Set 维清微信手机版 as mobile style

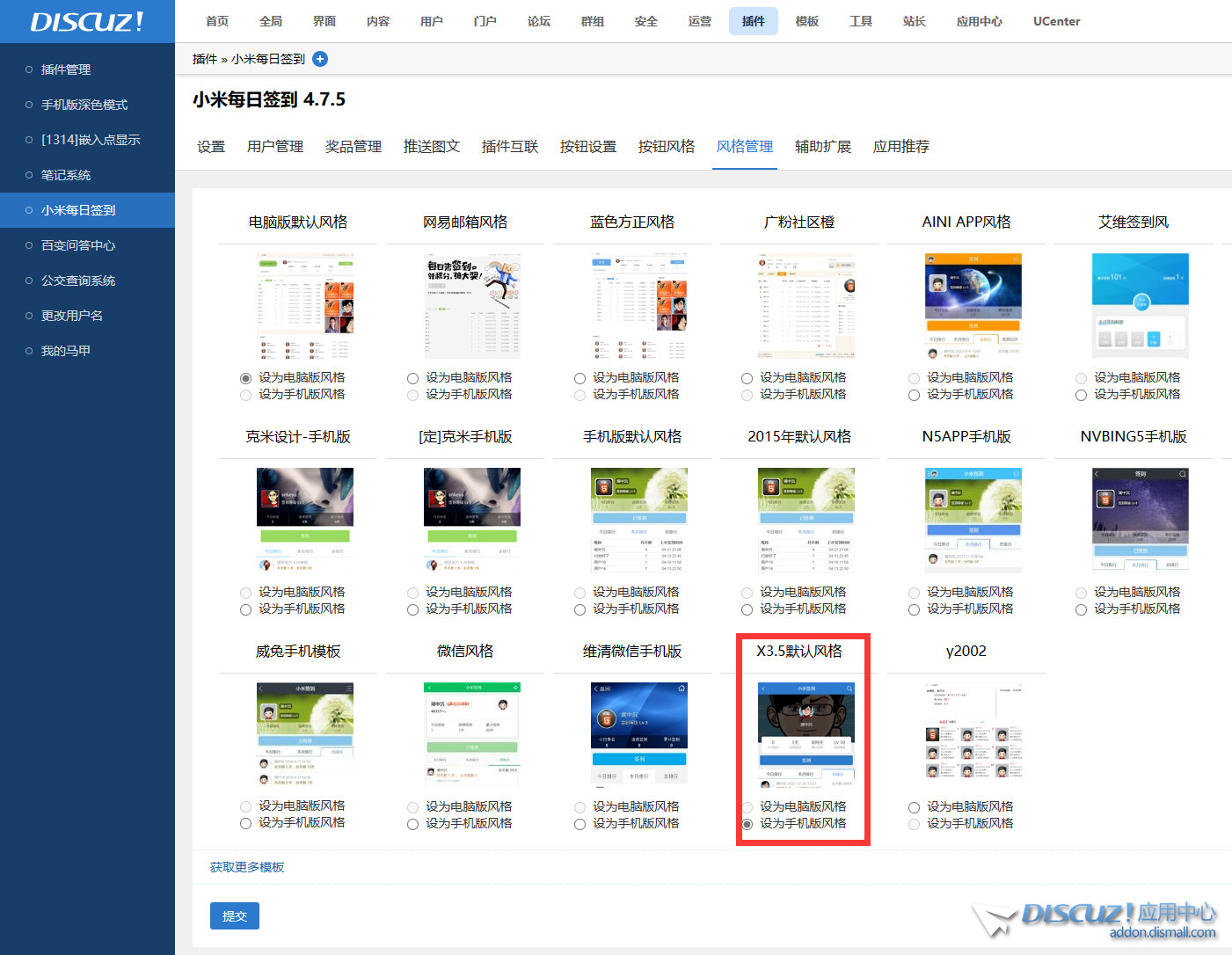pyautogui.click(x=580, y=824)
